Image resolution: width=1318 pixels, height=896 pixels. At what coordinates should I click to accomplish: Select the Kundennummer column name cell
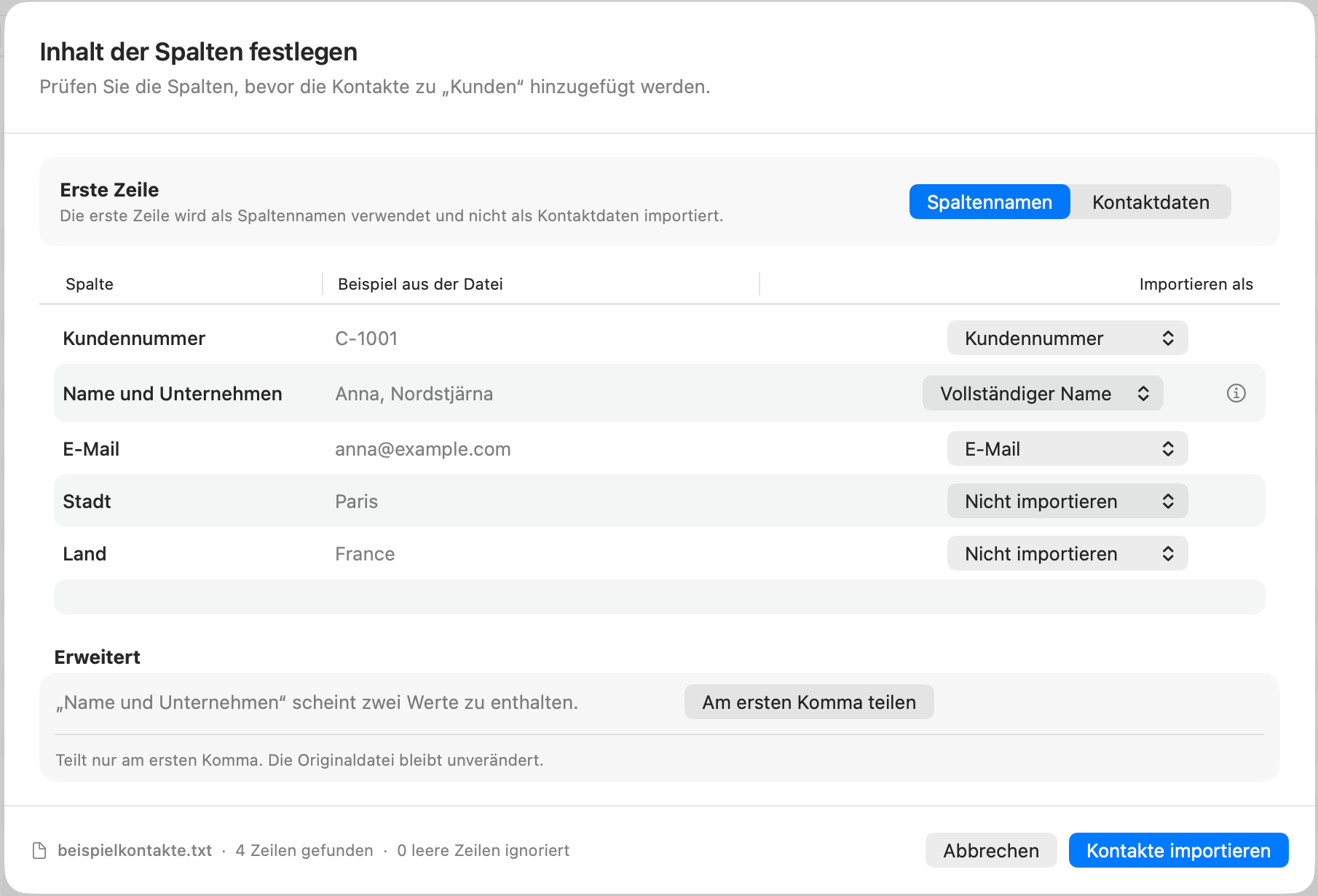tap(134, 338)
